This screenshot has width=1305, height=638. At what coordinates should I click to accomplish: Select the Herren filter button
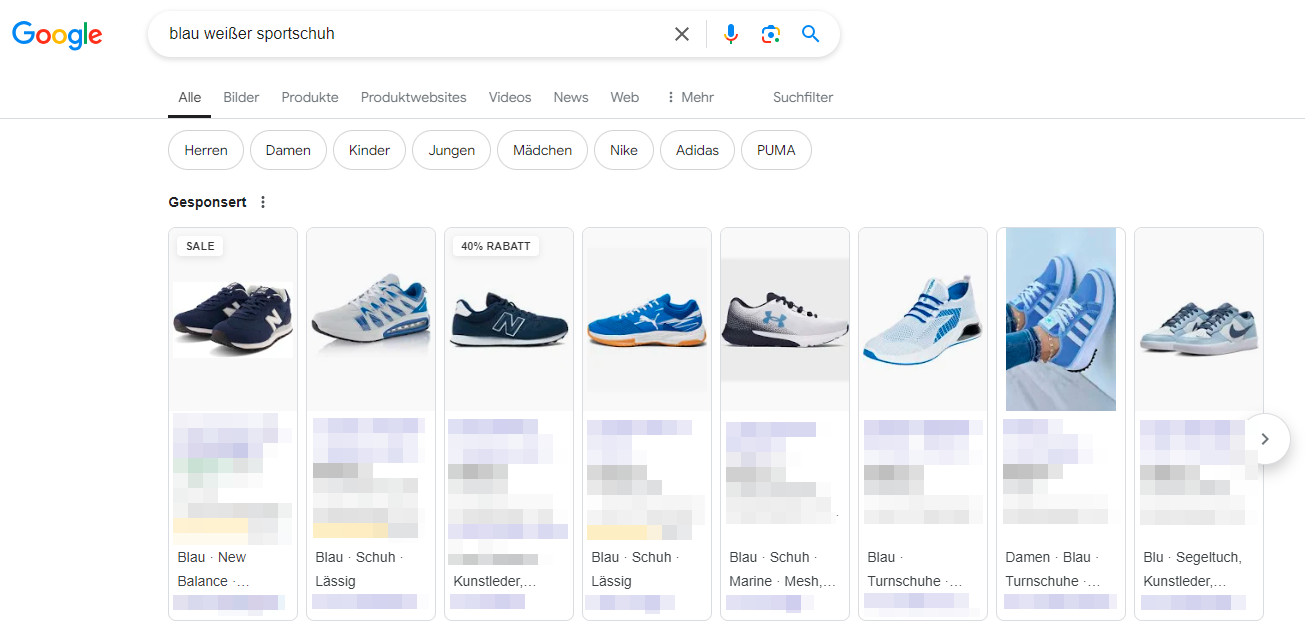point(205,150)
